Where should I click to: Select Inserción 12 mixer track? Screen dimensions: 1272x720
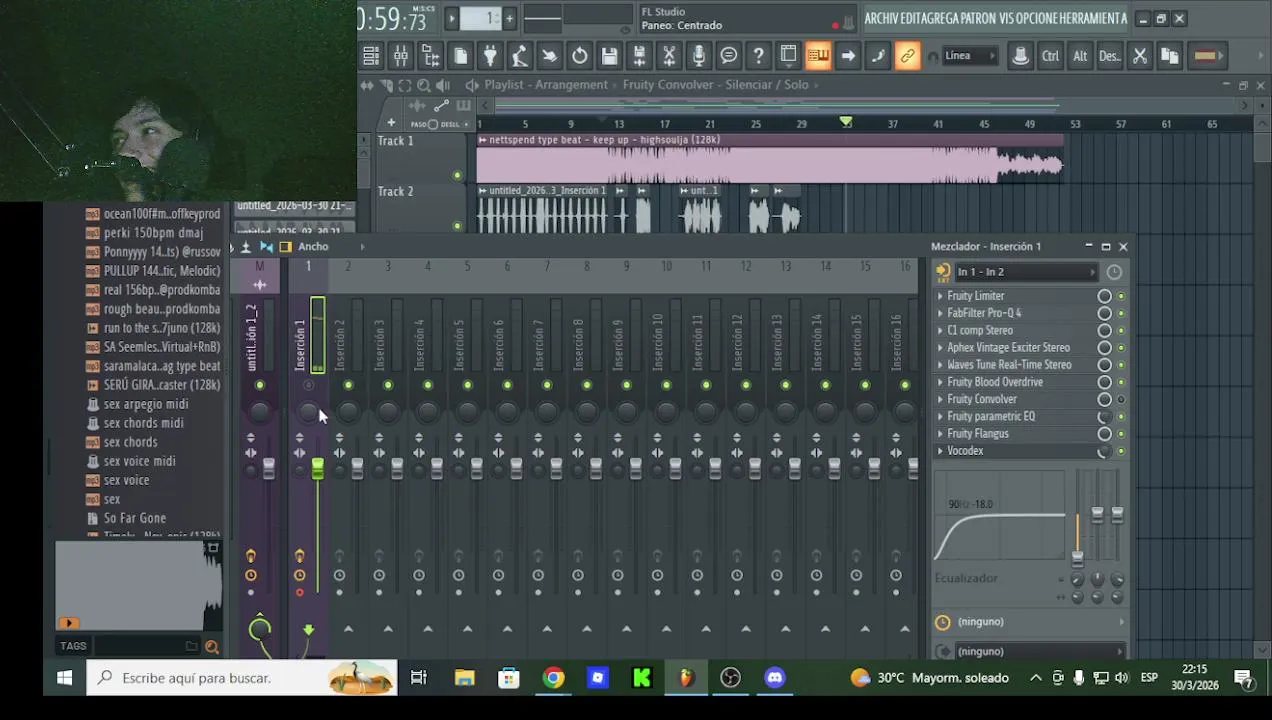pos(746,330)
